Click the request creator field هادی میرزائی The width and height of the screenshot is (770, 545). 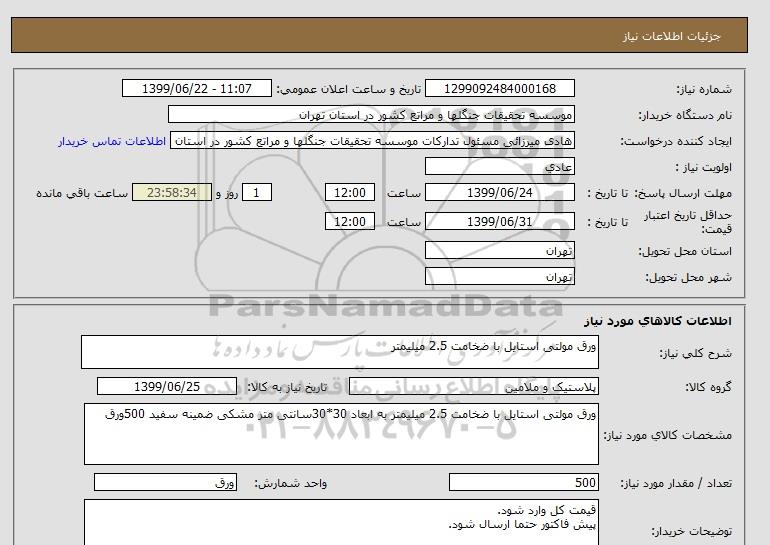point(372,140)
